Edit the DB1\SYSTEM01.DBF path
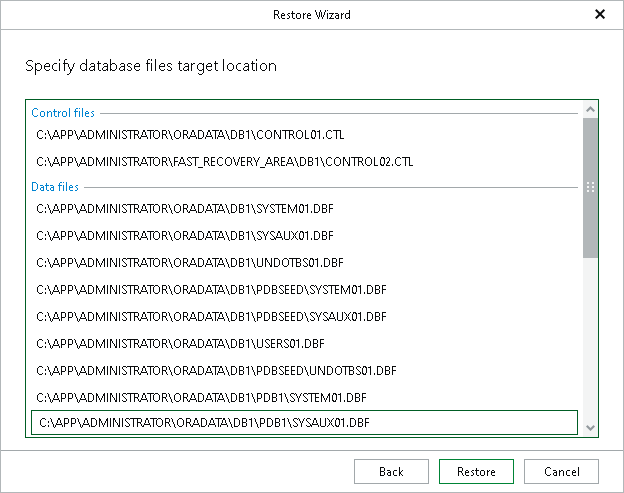This screenshot has width=624, height=493. pos(185,209)
